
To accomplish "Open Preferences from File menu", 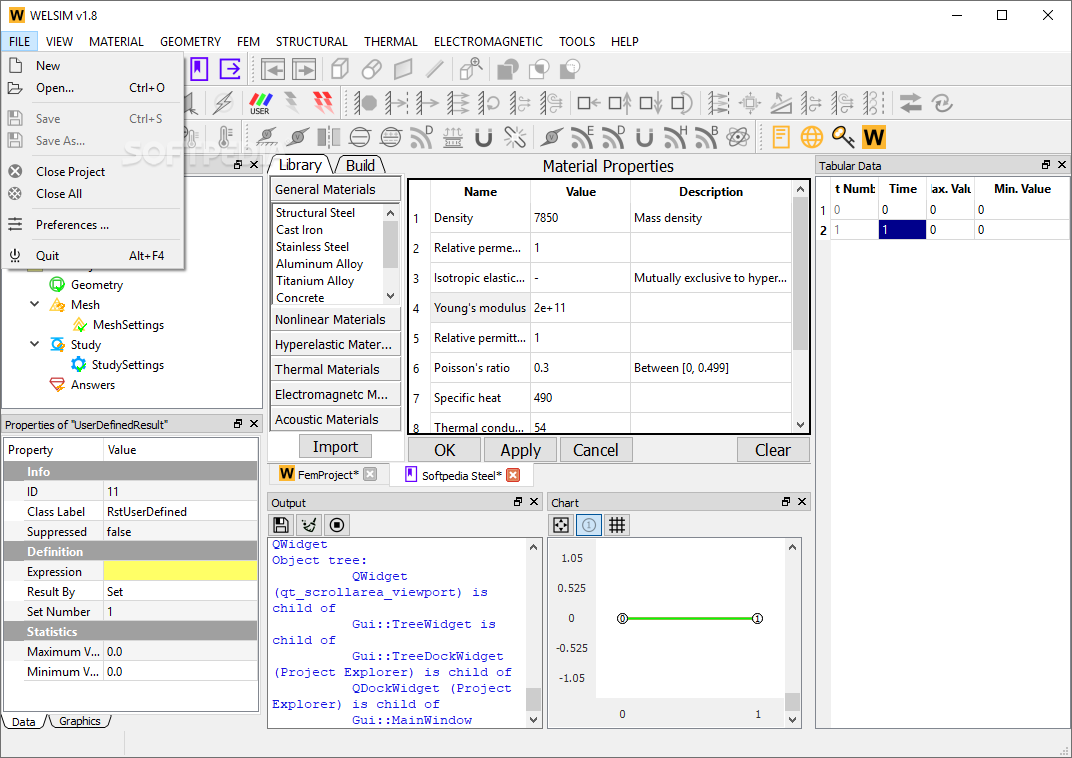I will pos(94,225).
